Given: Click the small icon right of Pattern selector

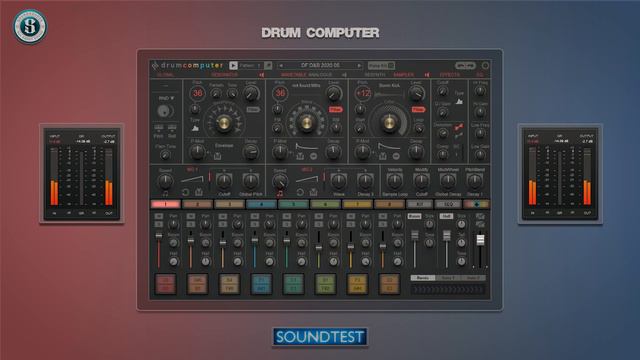Looking at the screenshot, I should (268, 65).
